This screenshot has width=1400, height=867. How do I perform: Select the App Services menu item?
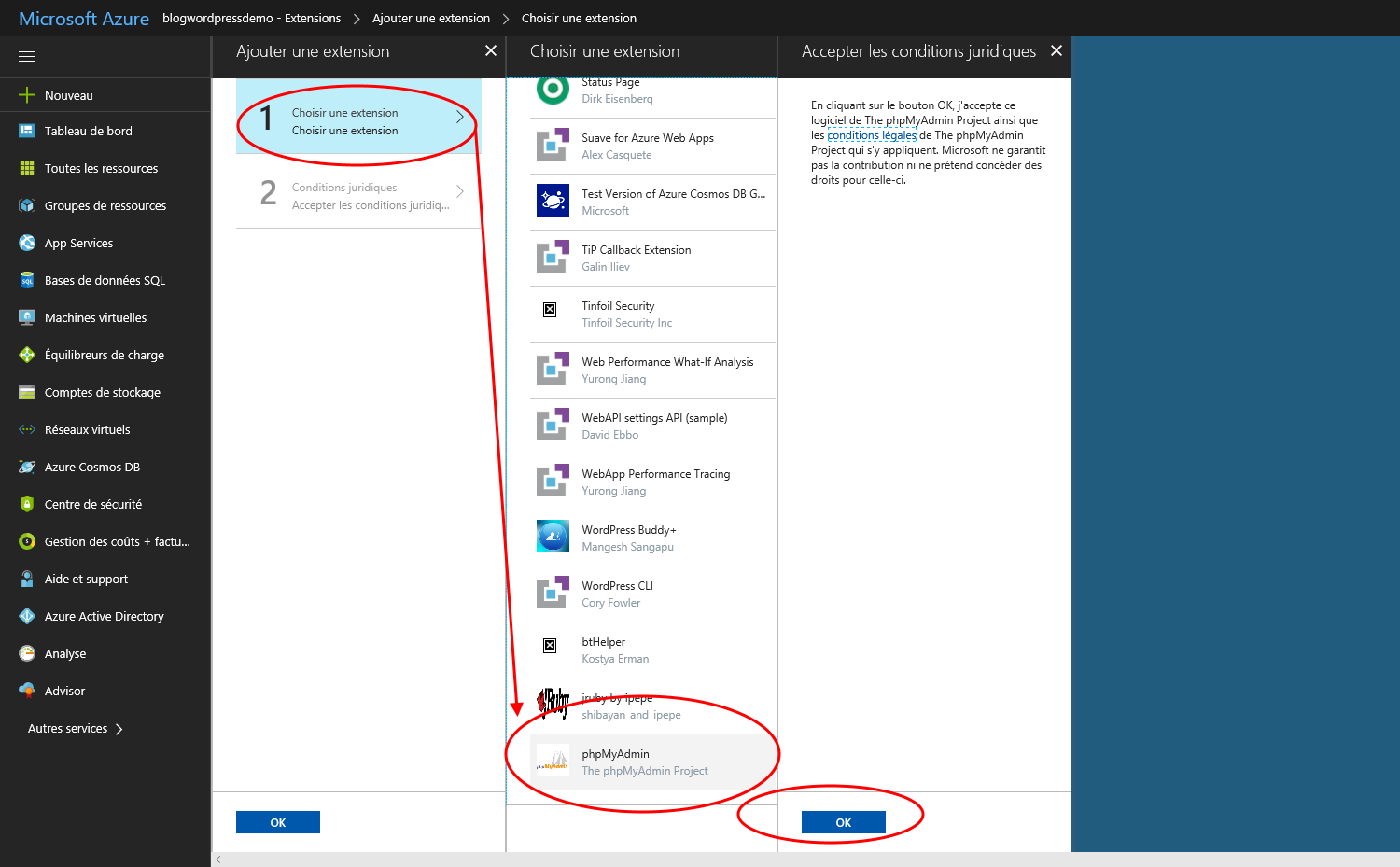[x=105, y=243]
